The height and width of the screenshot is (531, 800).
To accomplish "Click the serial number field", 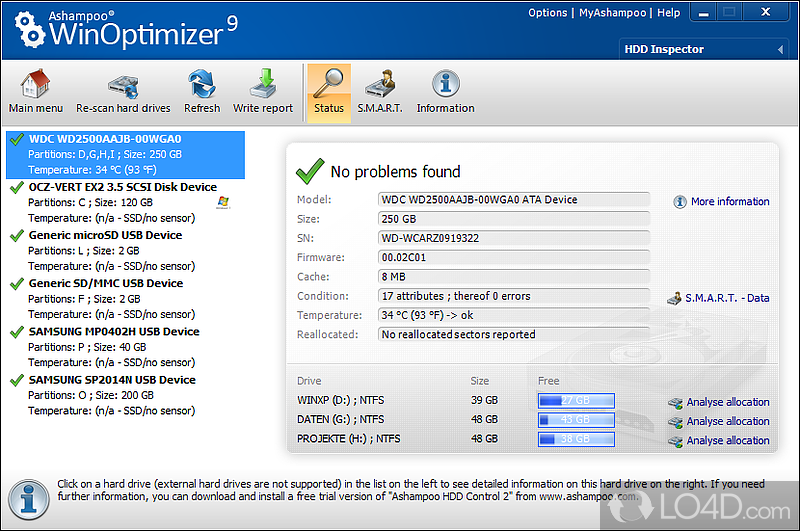I will point(513,238).
